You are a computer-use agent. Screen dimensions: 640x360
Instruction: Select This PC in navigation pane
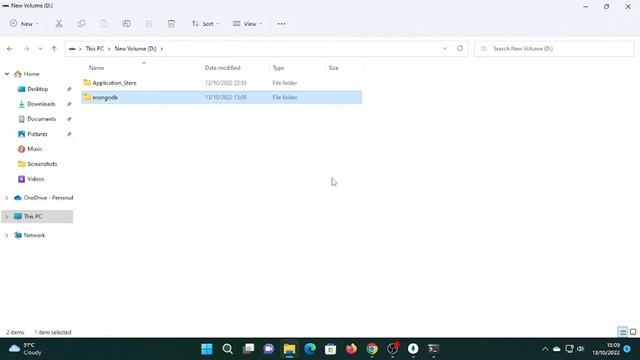[33, 216]
